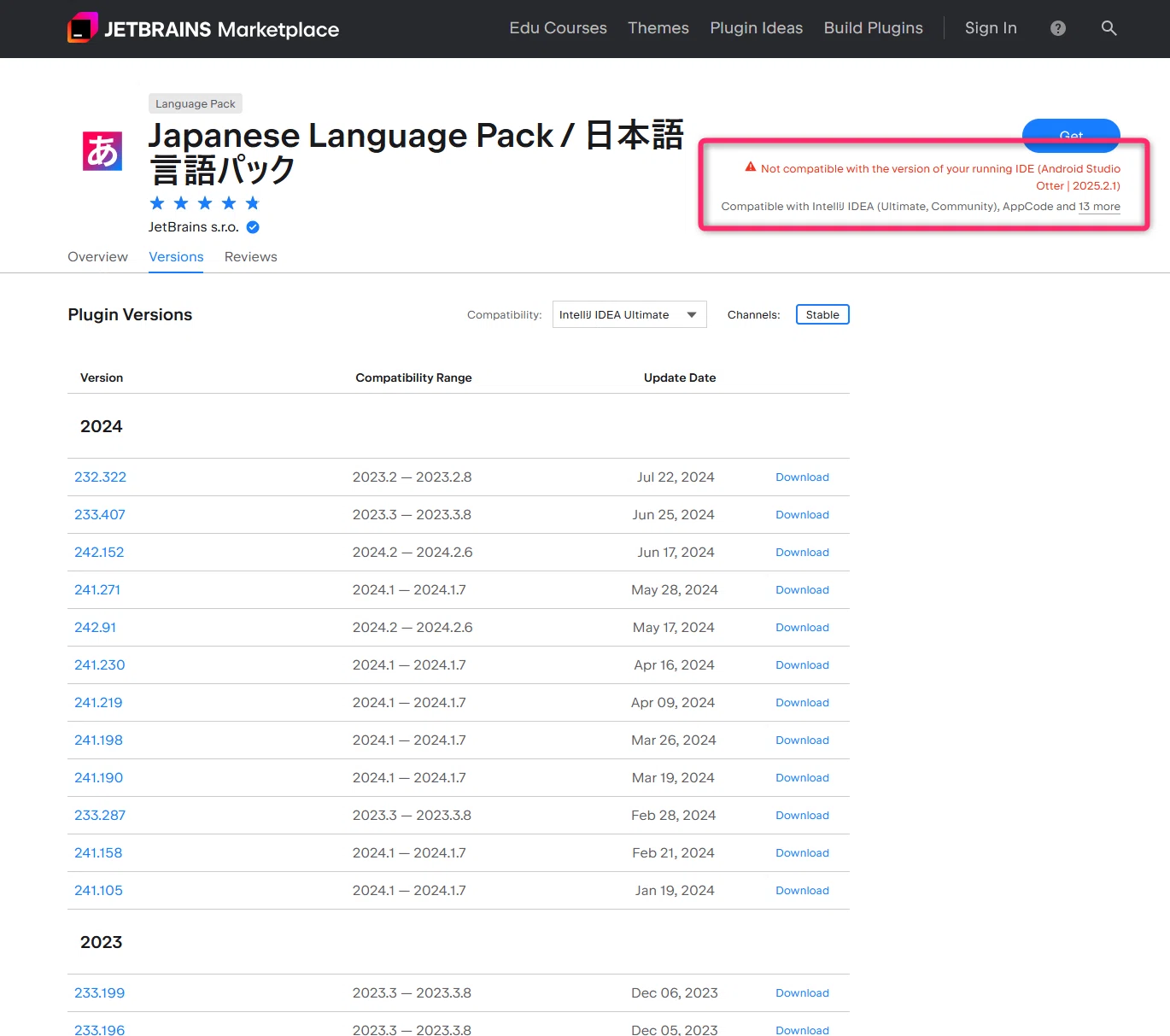Open Build Plugins page
This screenshot has width=1170, height=1036.
(874, 28)
